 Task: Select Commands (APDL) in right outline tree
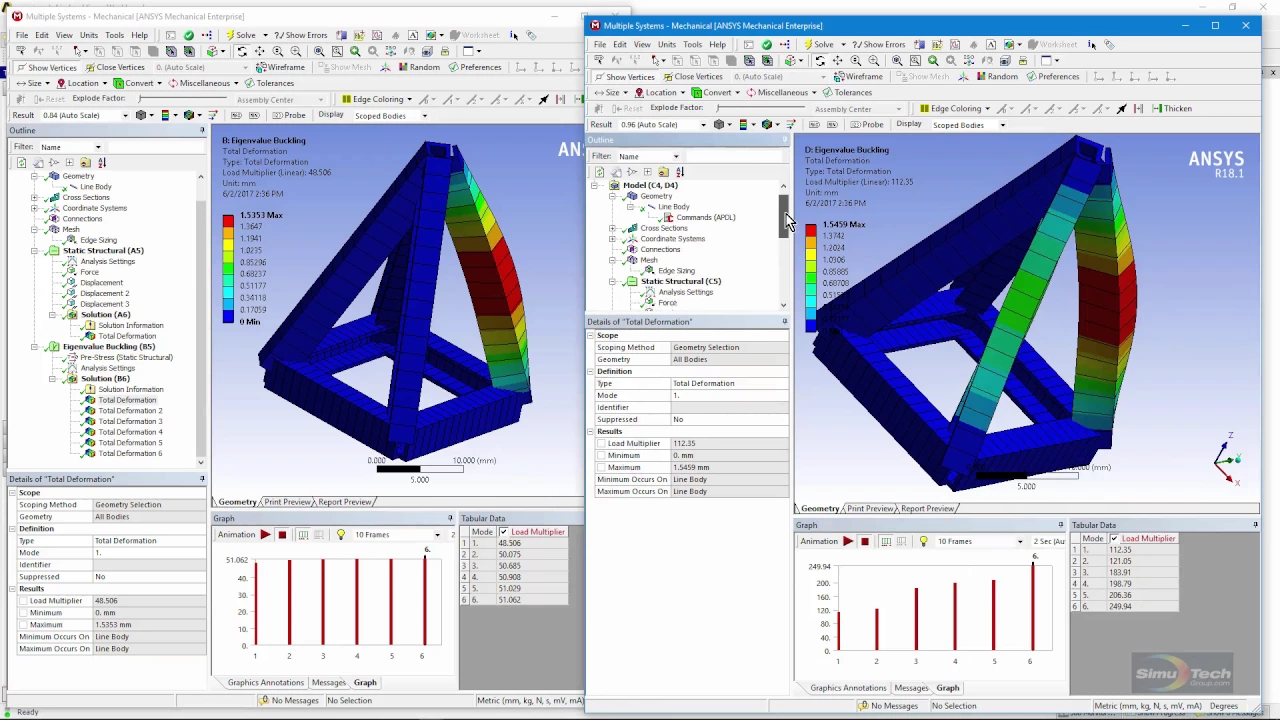pyautogui.click(x=705, y=217)
